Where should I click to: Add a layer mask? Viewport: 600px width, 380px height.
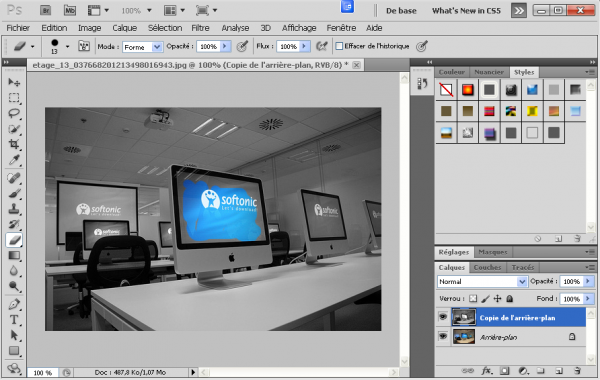505,370
